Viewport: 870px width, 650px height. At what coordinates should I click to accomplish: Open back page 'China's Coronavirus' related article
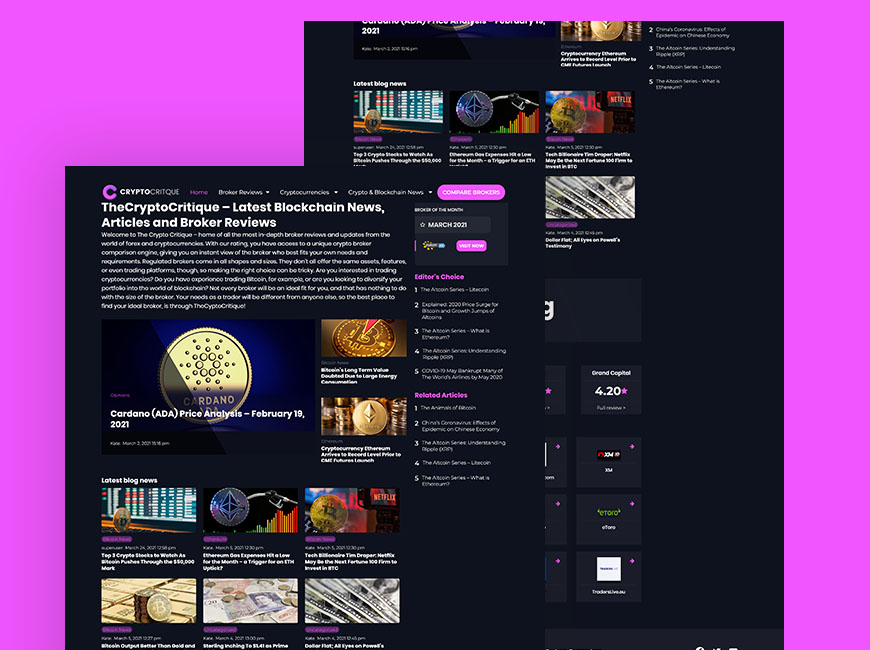692,32
